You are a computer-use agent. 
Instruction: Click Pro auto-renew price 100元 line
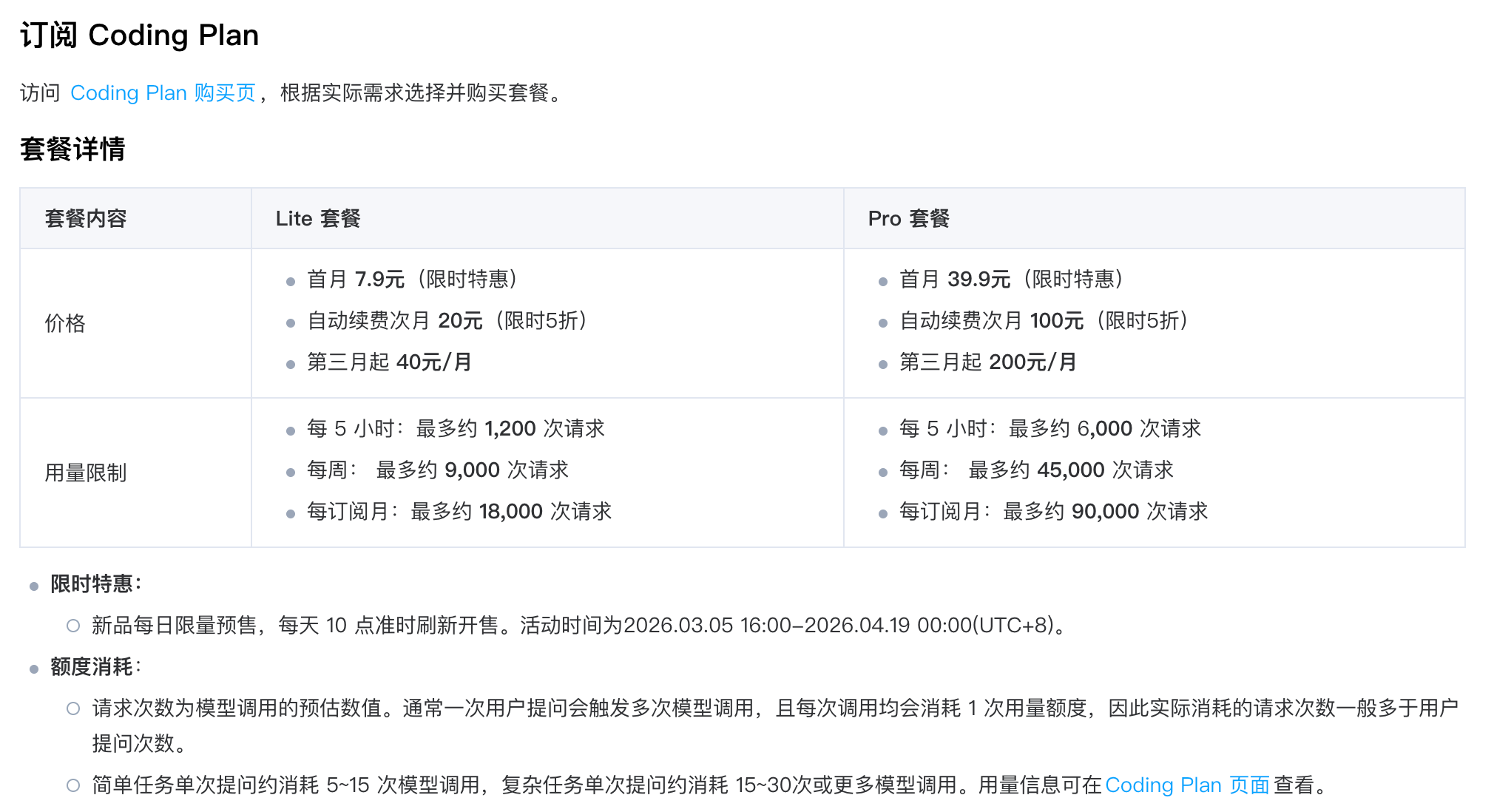click(1044, 321)
